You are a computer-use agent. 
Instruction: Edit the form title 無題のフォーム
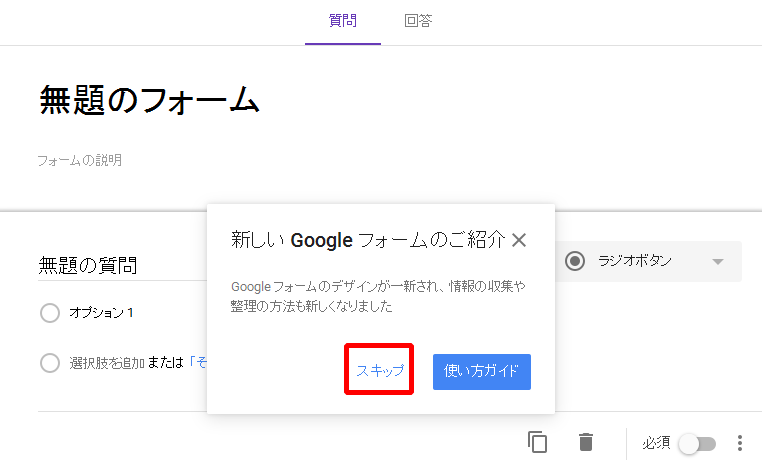[149, 100]
